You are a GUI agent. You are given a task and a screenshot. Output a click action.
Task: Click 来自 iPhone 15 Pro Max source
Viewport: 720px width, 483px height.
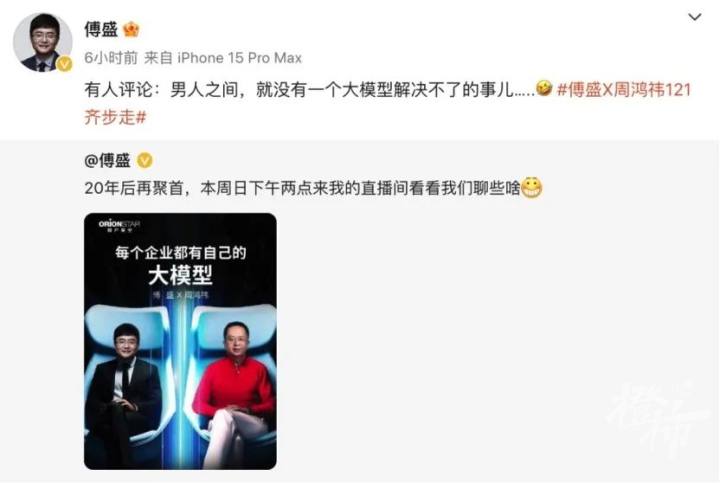(x=223, y=58)
